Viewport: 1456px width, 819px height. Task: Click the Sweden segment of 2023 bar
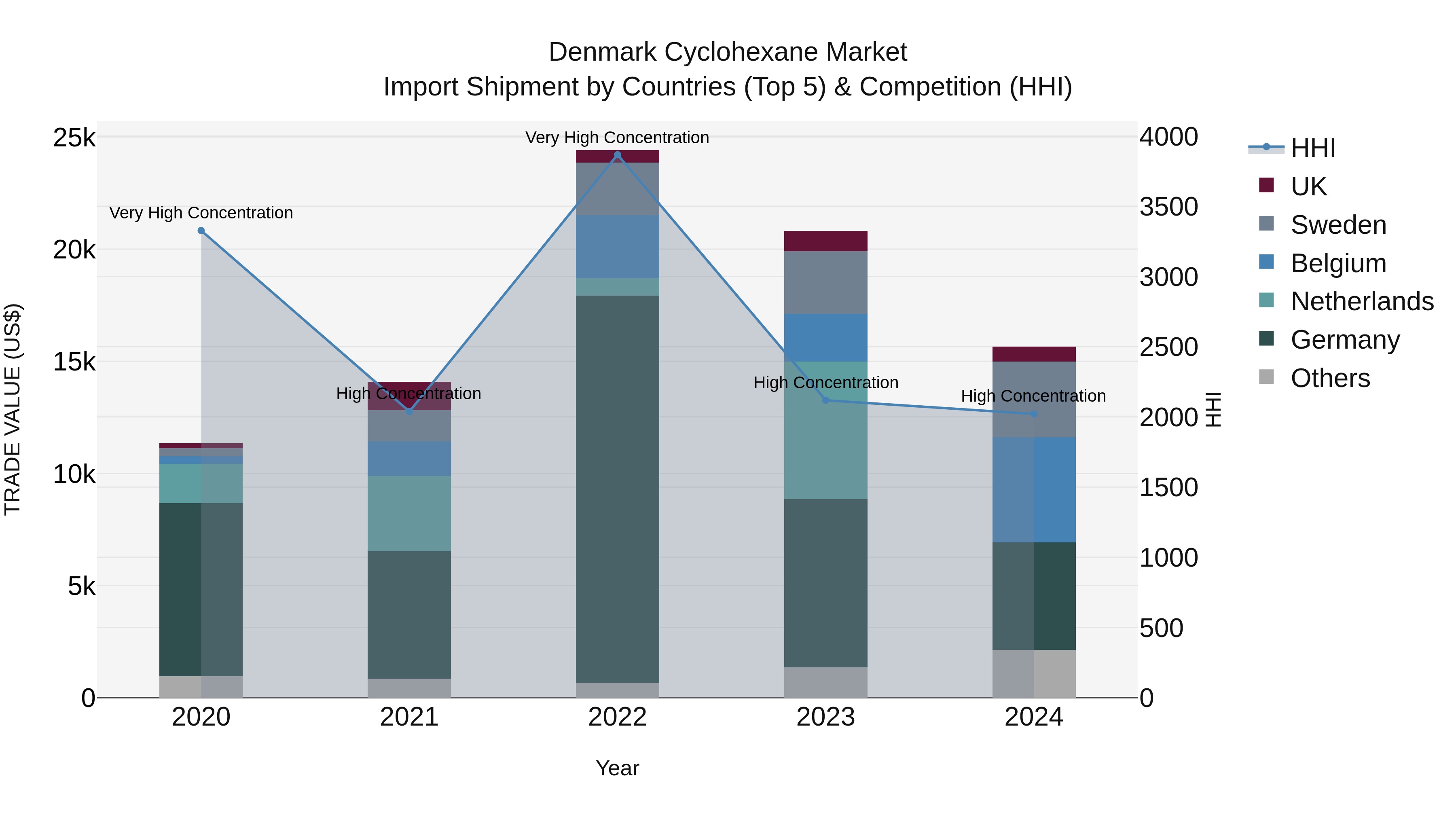pos(826,283)
